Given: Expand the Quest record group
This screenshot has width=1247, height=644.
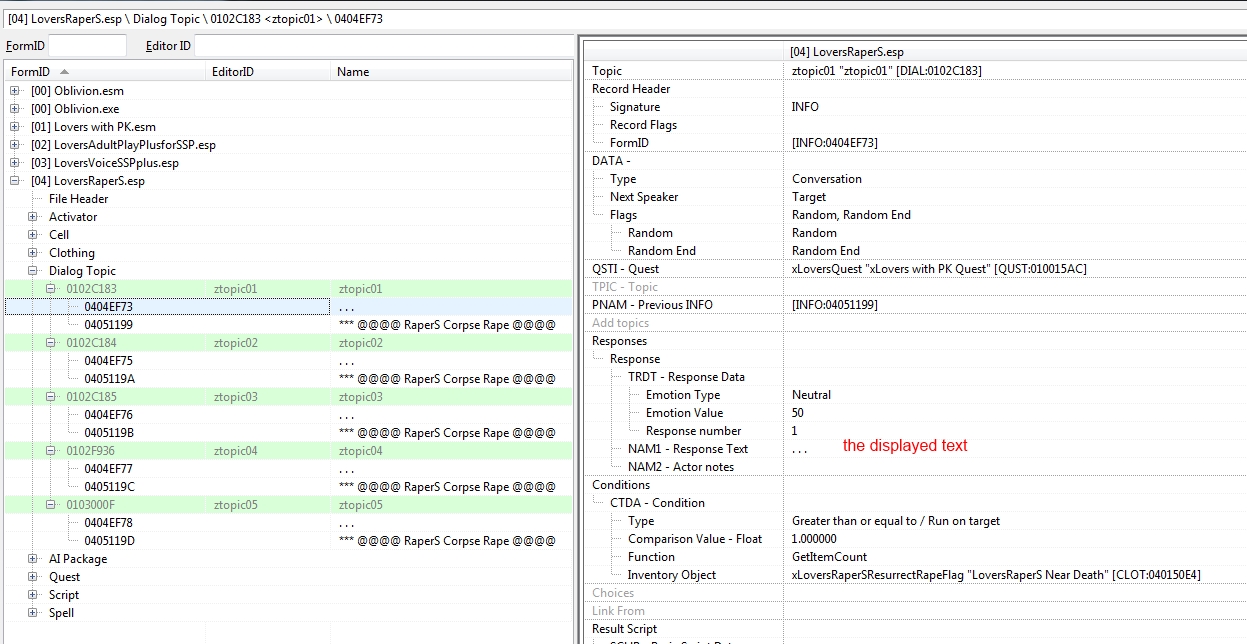Looking at the screenshot, I should 33,577.
